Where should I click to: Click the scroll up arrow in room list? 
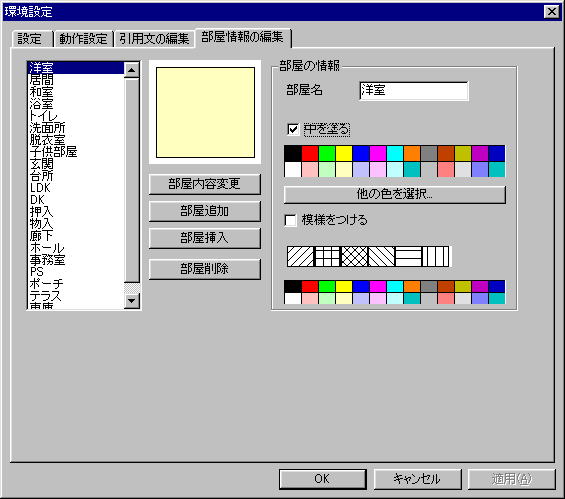(x=132, y=70)
